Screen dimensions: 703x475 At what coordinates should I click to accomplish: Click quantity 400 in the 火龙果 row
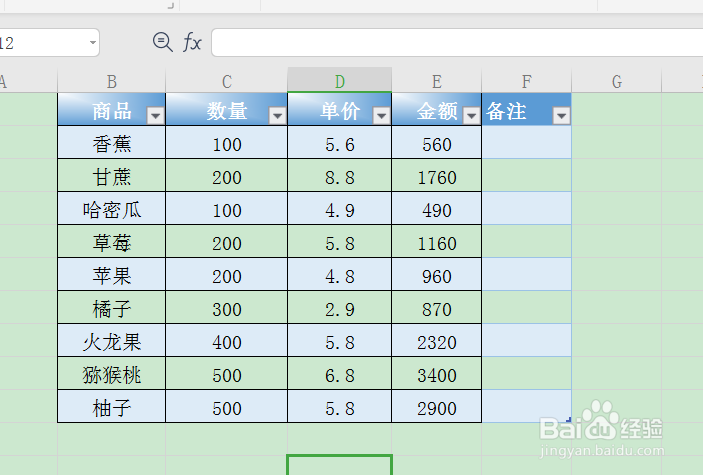226,340
